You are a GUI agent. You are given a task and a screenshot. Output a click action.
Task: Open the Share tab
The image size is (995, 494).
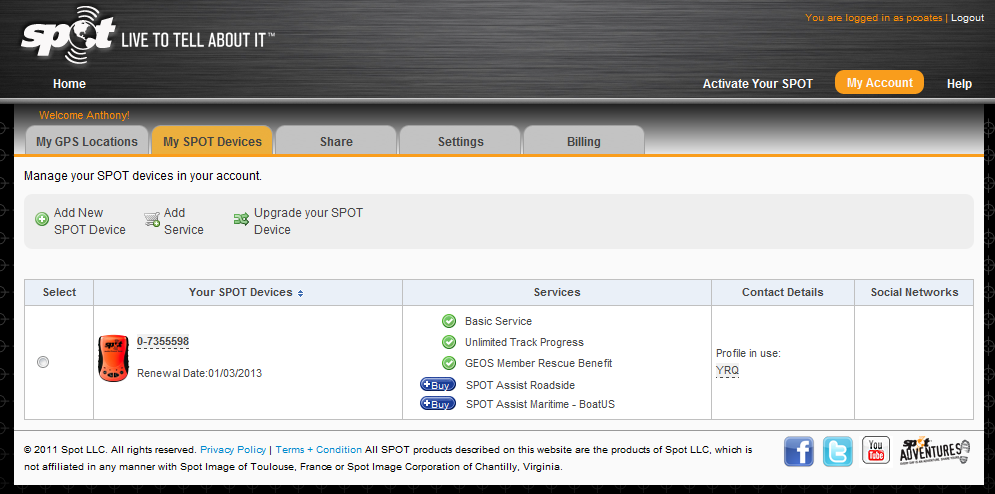click(336, 142)
